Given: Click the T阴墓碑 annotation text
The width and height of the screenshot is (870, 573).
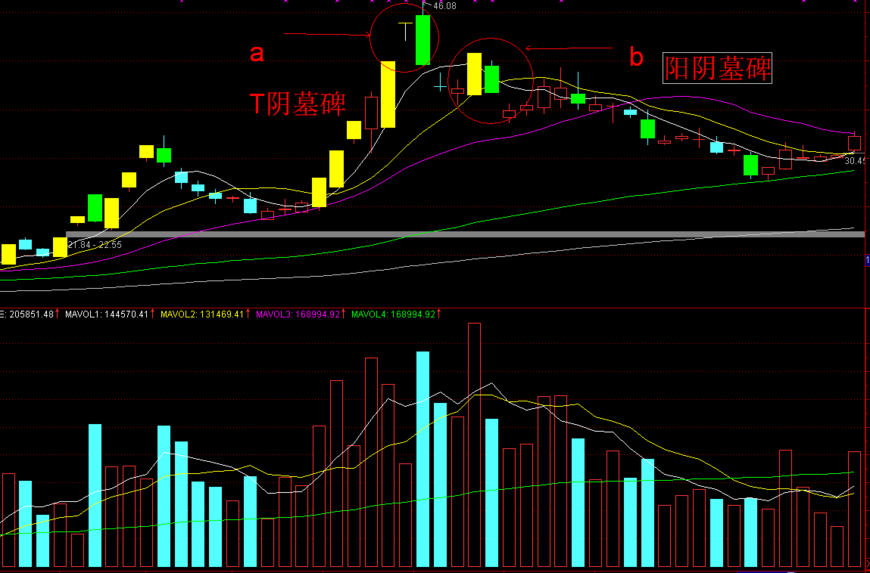Looking at the screenshot, I should [x=298, y=104].
